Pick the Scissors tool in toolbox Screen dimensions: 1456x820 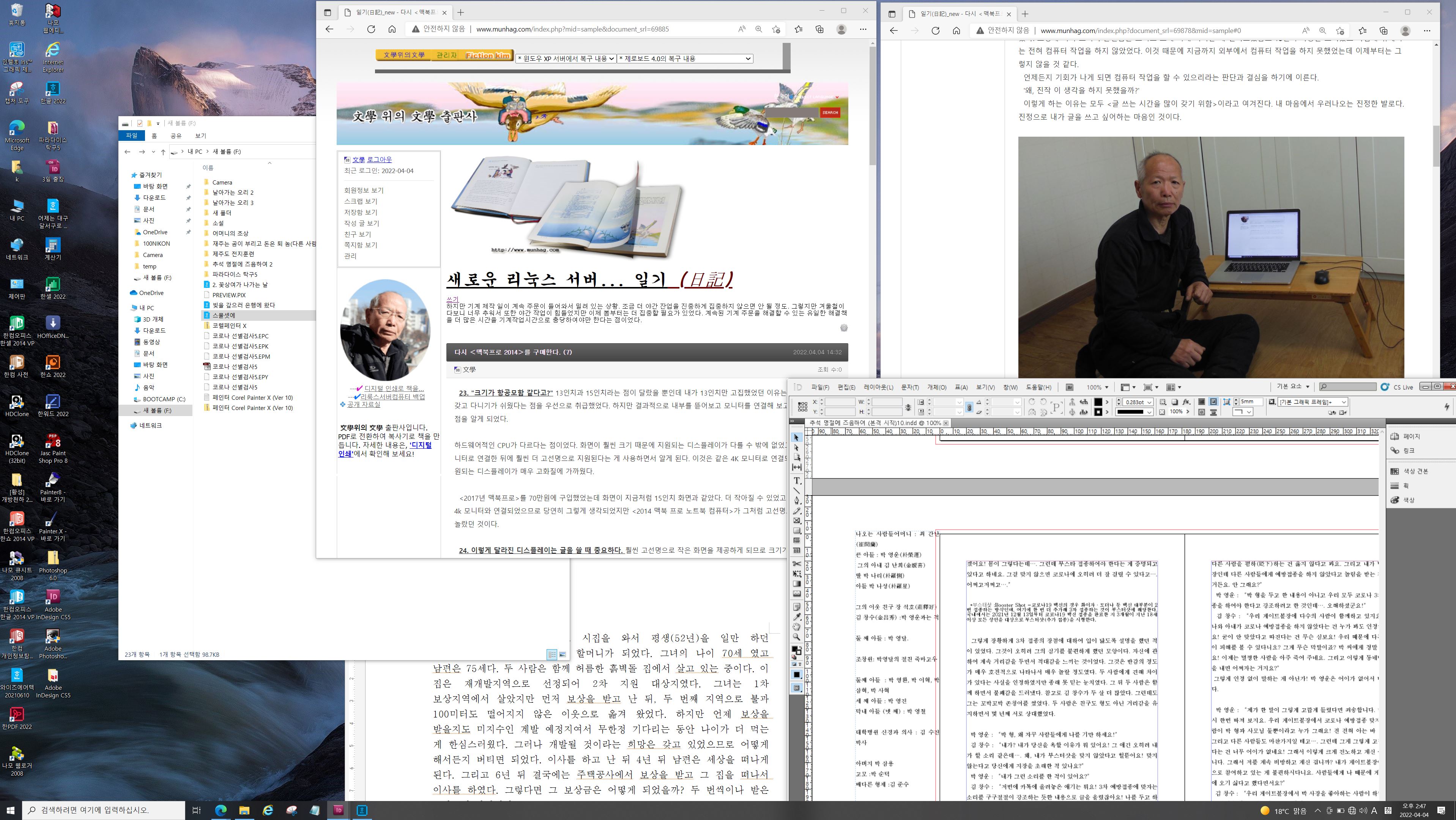(797, 563)
